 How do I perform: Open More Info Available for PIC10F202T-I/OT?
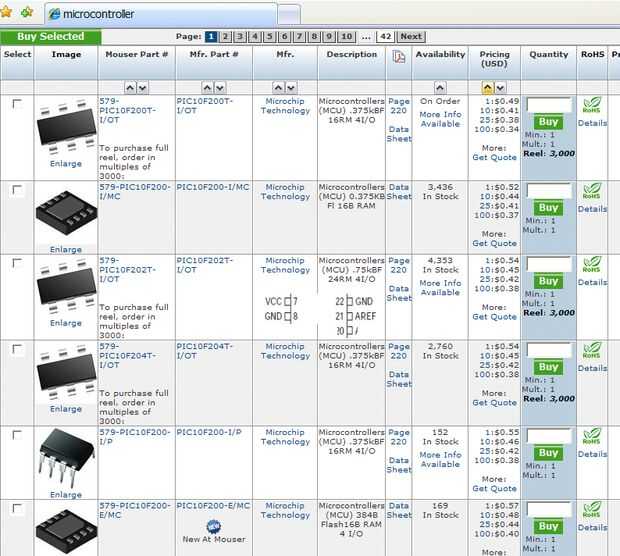pos(440,288)
